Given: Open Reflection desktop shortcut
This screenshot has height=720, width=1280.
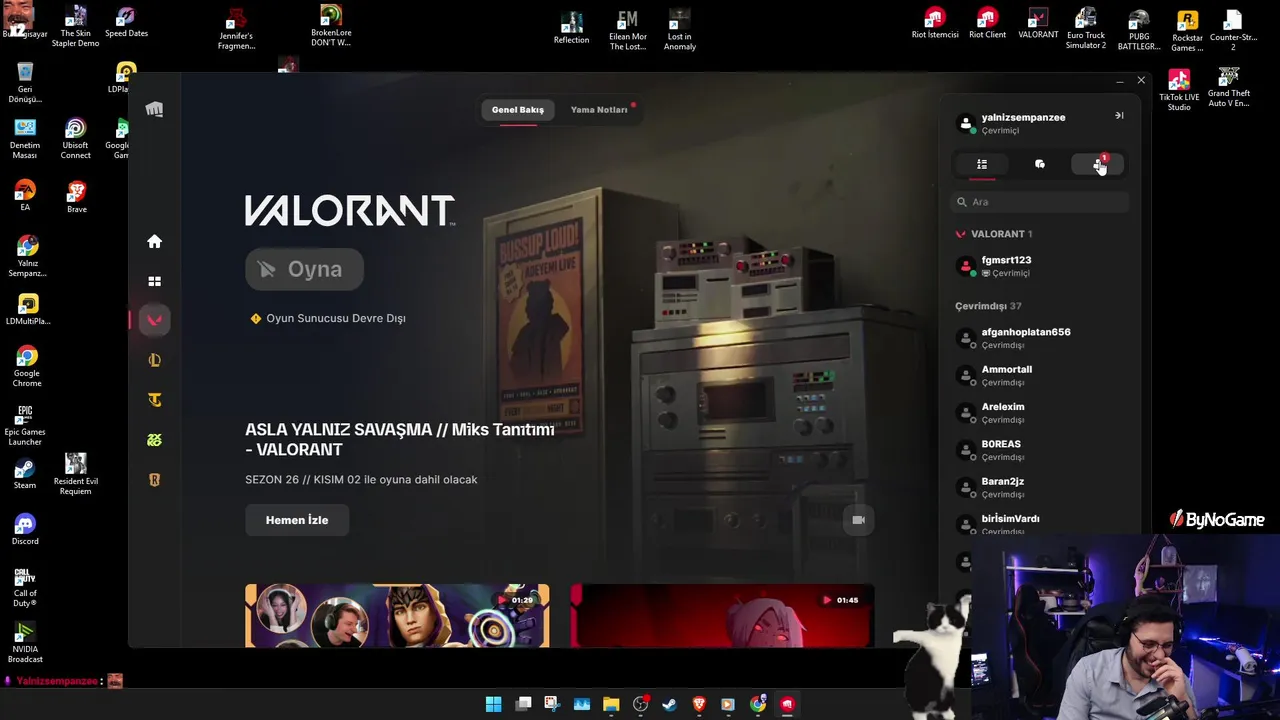Looking at the screenshot, I should click(571, 28).
